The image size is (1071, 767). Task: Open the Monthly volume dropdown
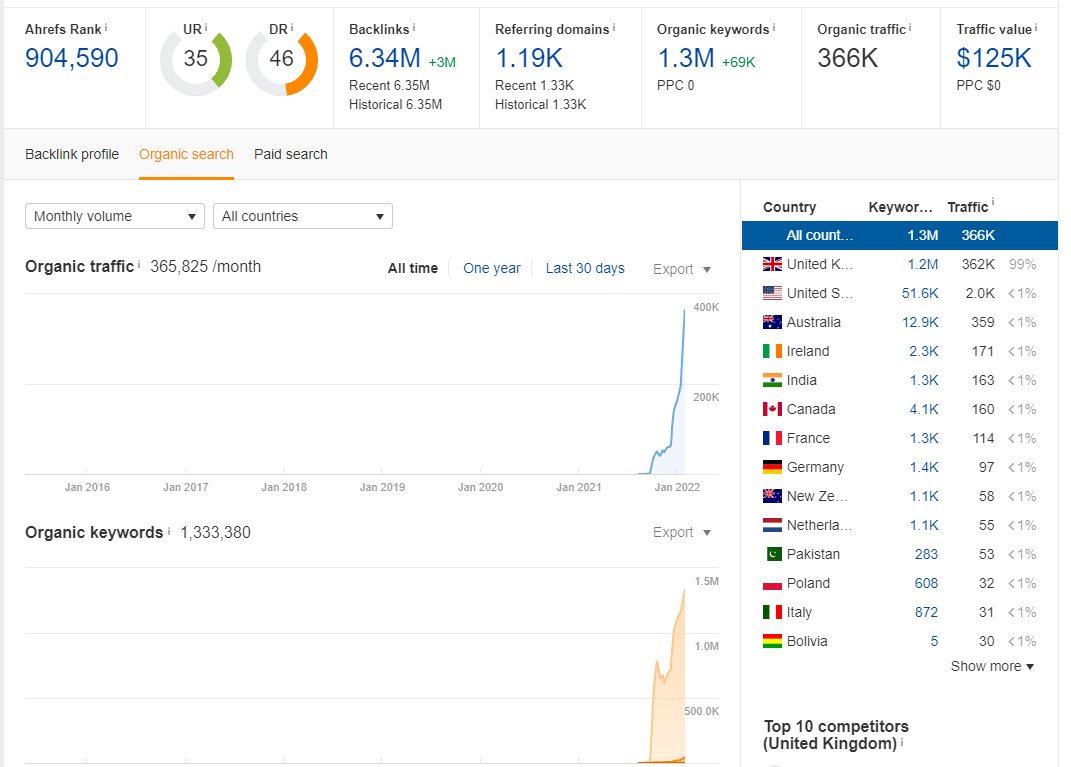click(x=115, y=217)
